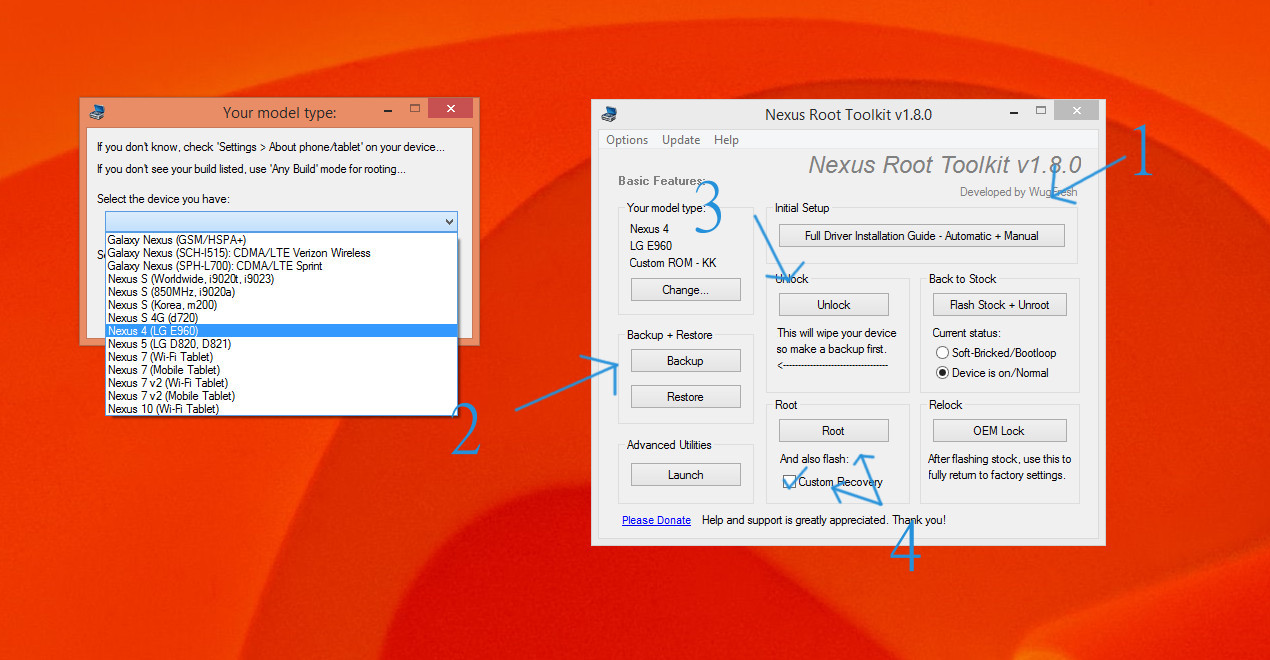
Task: Expand the device selection combo box arrow
Action: click(448, 222)
